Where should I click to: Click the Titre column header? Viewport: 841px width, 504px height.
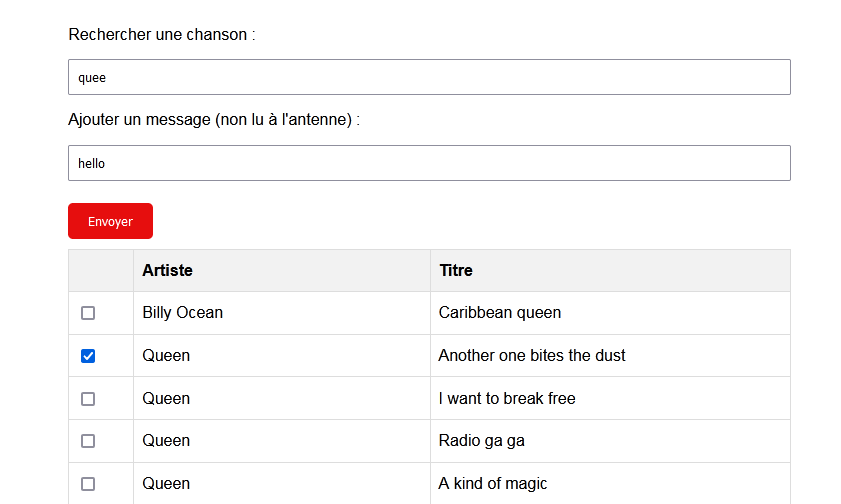coord(456,270)
